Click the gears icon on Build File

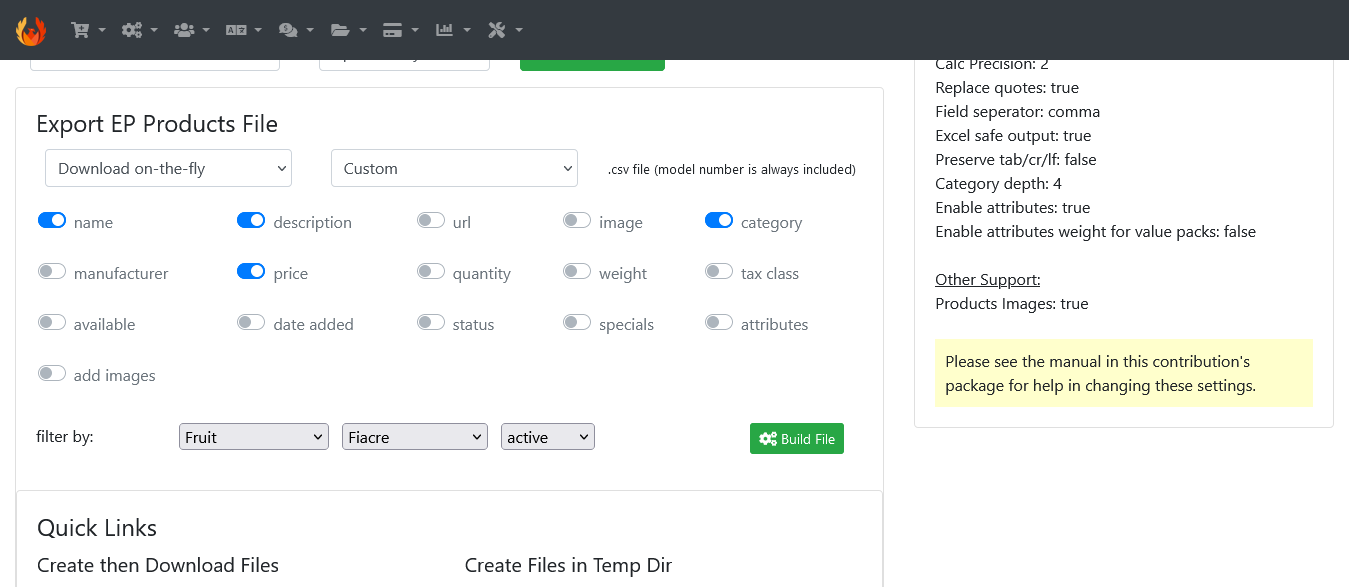coord(768,439)
